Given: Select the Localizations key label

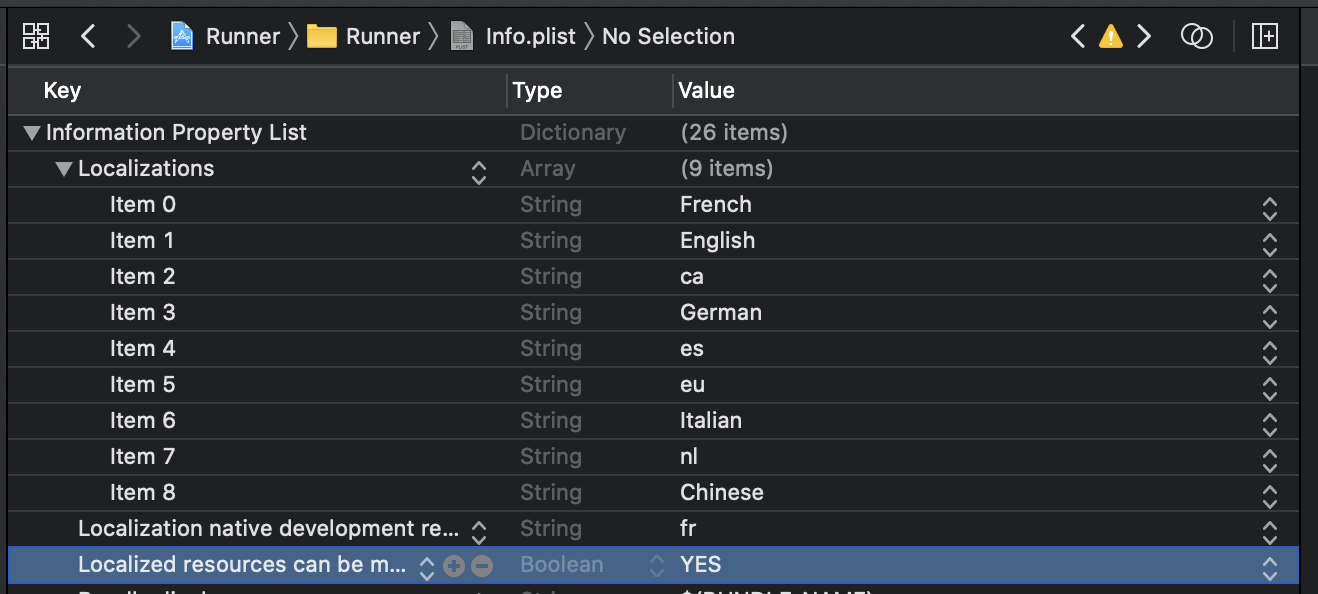Looking at the screenshot, I should [146, 169].
